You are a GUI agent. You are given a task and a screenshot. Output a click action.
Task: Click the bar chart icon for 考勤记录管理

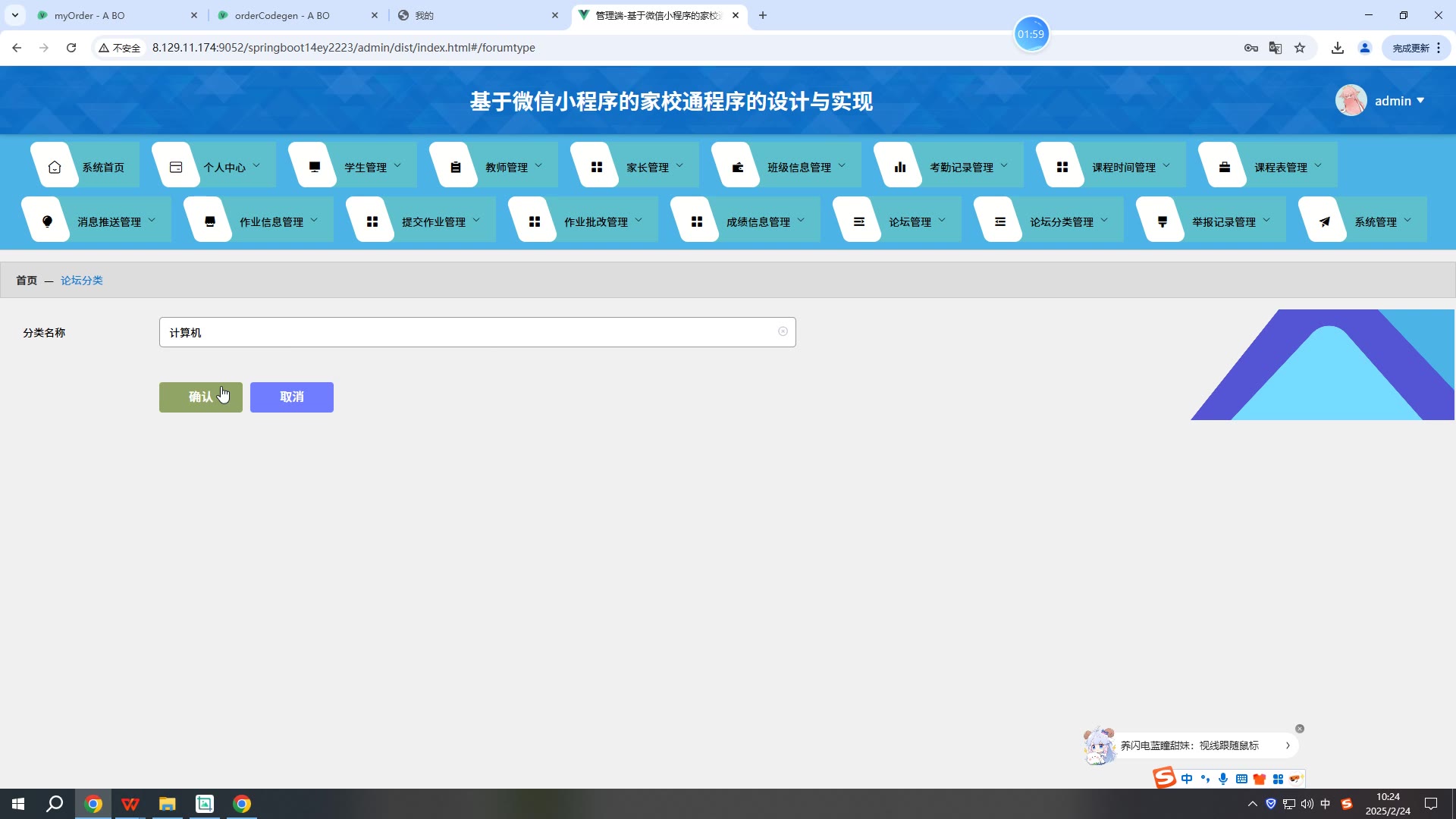pos(900,167)
